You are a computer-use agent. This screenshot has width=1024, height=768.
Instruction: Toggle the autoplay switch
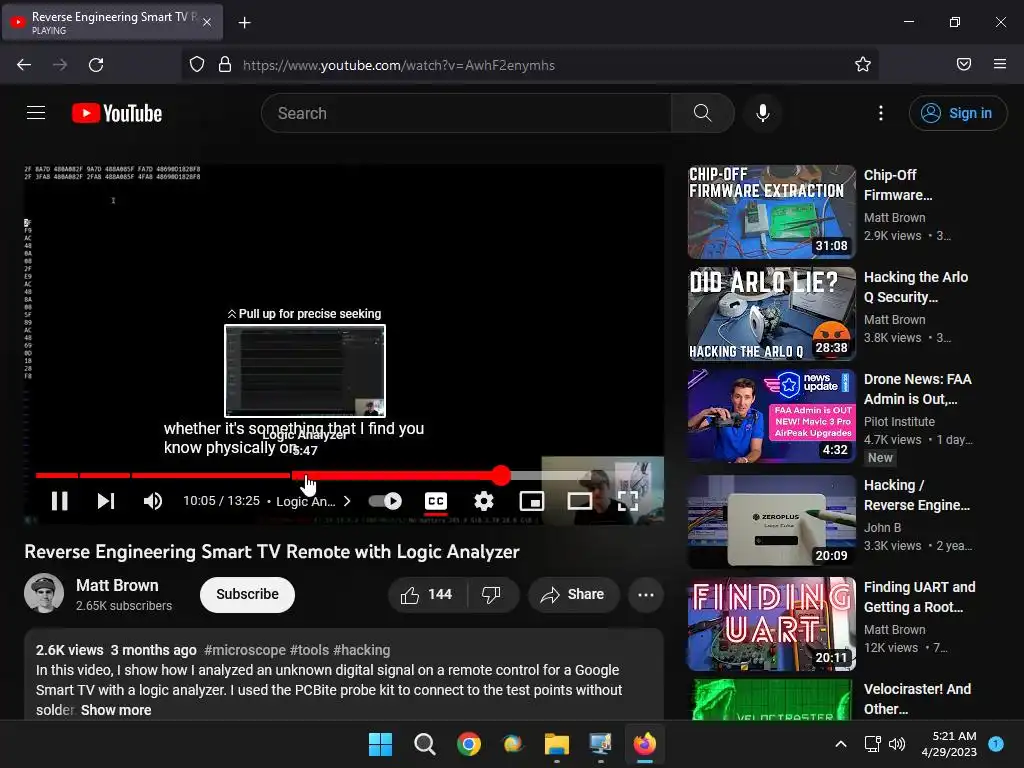(x=385, y=501)
